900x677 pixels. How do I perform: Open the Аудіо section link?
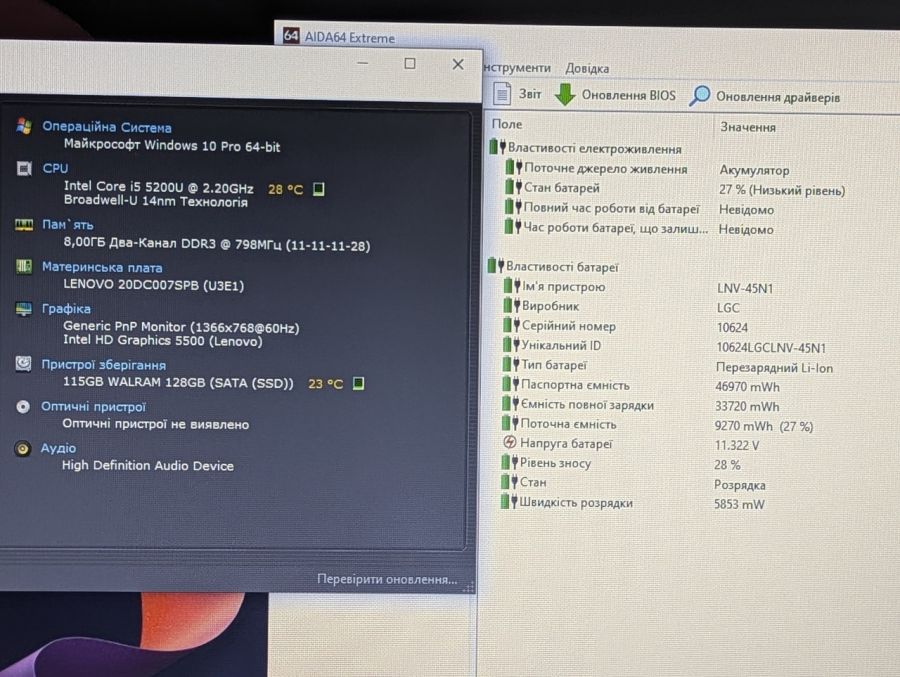[58, 448]
